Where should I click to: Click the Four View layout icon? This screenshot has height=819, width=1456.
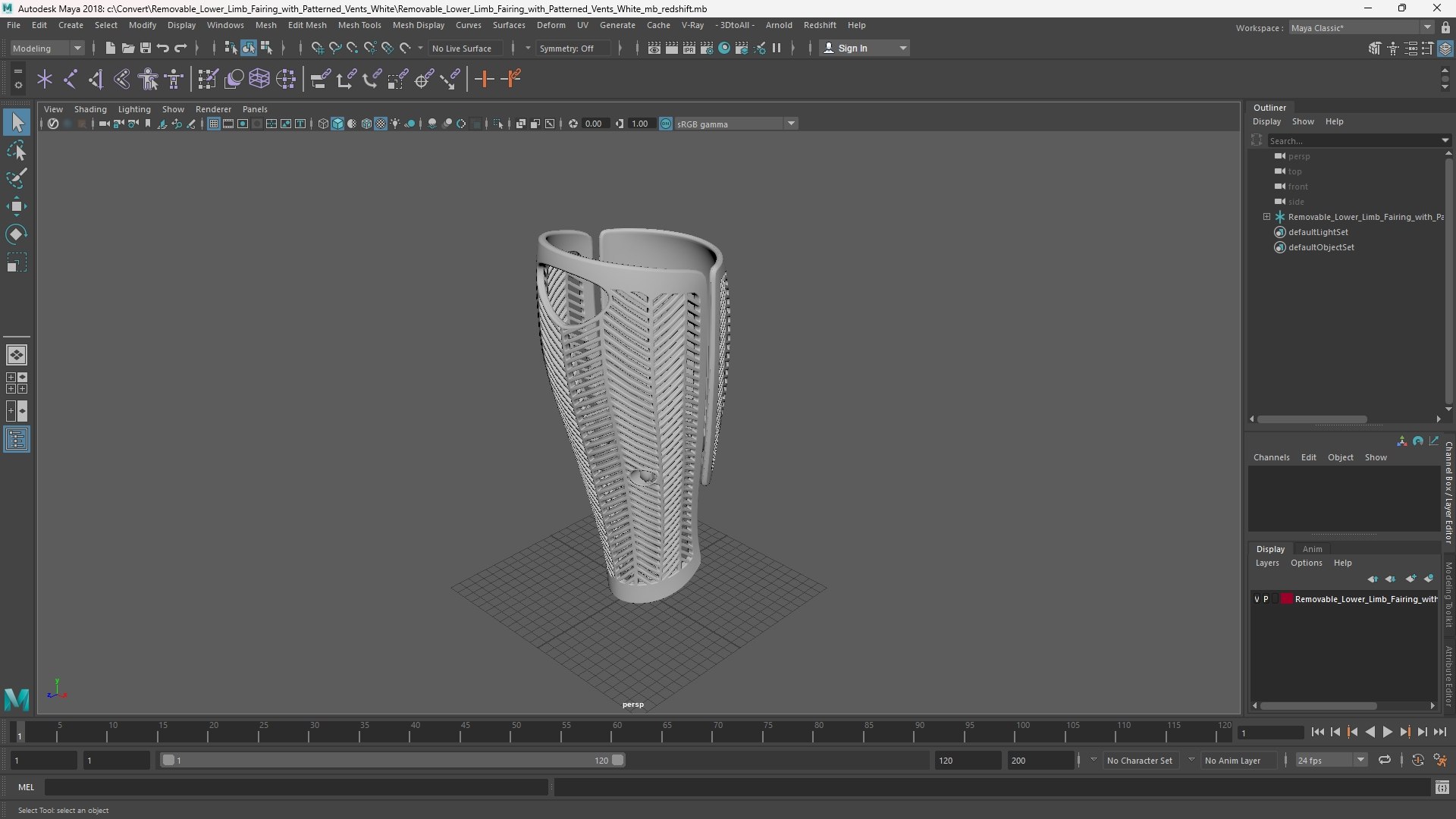point(17,383)
